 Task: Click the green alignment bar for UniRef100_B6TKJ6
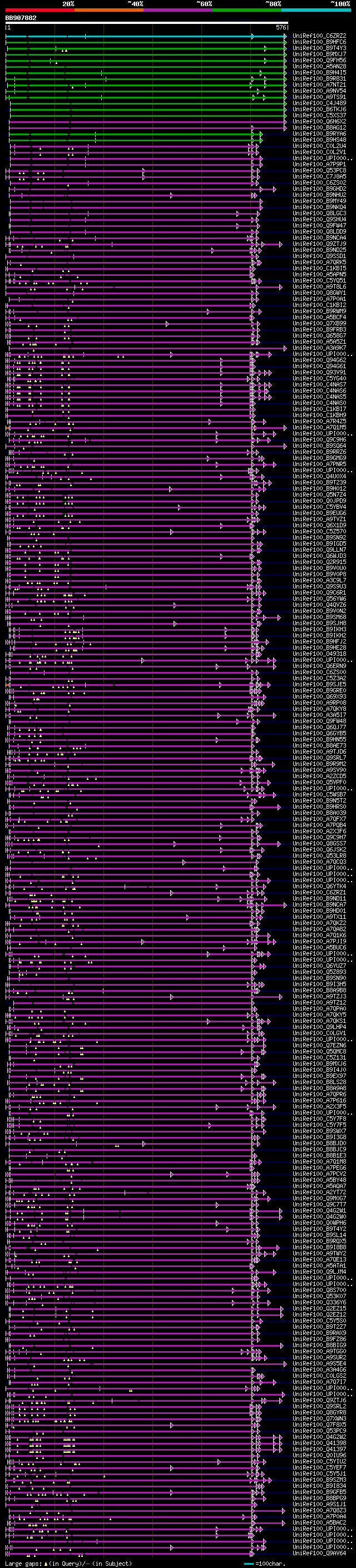pyautogui.click(x=148, y=110)
